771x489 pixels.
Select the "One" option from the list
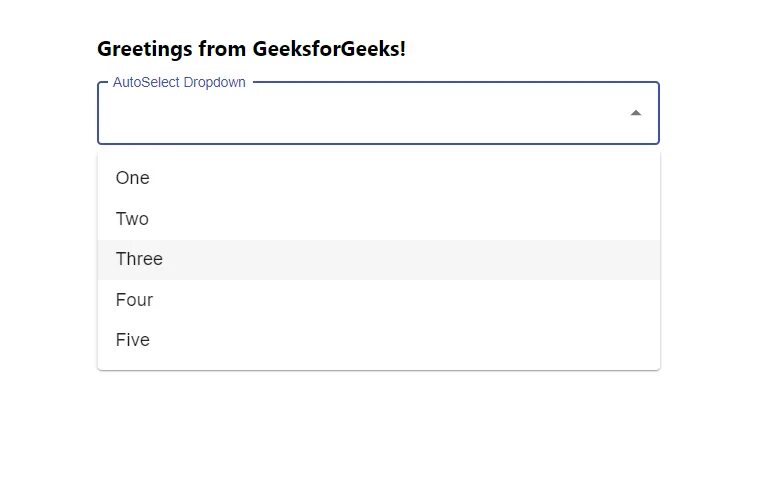[133, 178]
